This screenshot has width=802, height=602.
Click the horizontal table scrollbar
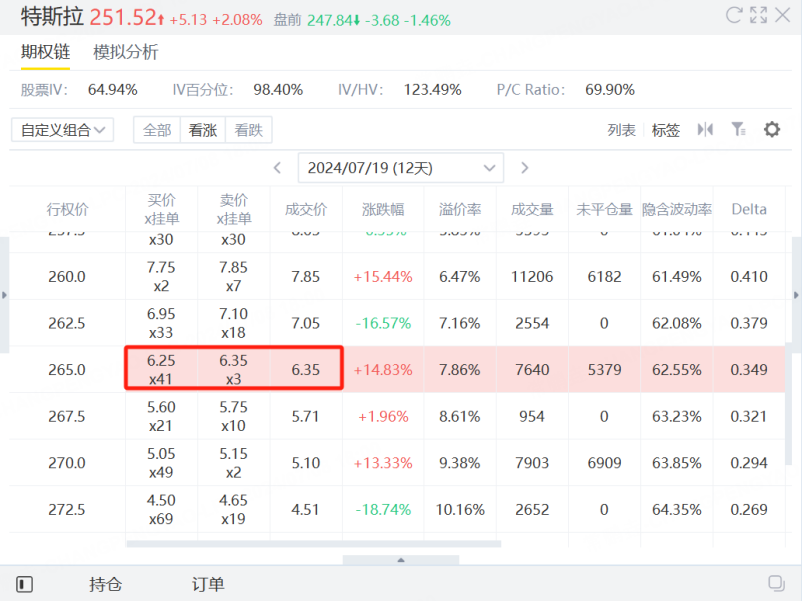click(x=314, y=544)
